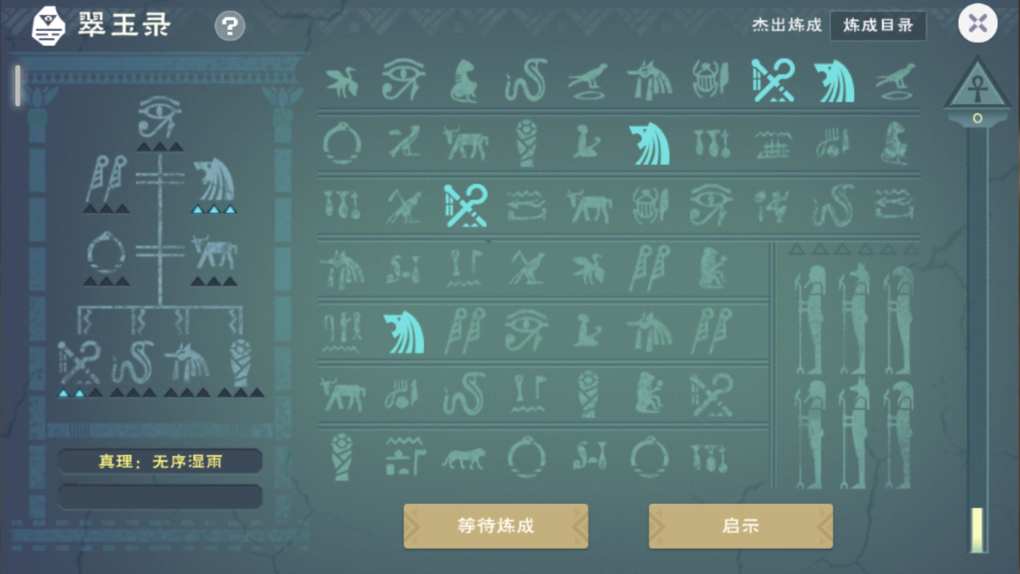The width and height of the screenshot is (1020, 574).
Task: Click the 等待炼成 button
Action: click(496, 526)
